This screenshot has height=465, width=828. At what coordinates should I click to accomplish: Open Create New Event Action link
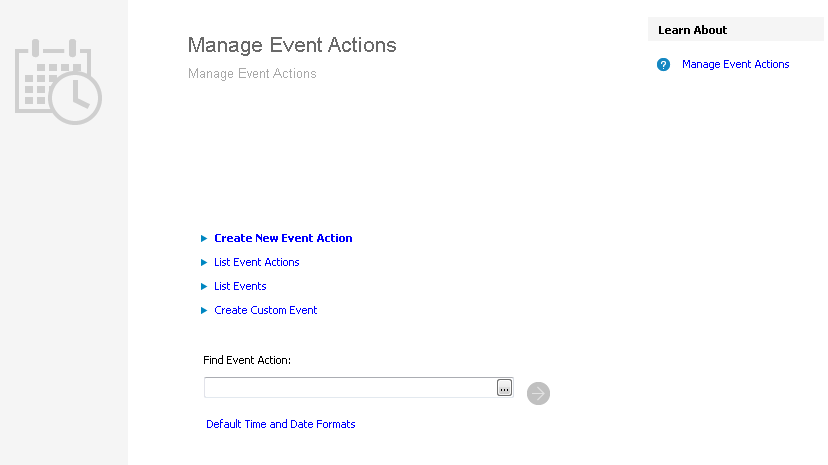[x=283, y=239]
